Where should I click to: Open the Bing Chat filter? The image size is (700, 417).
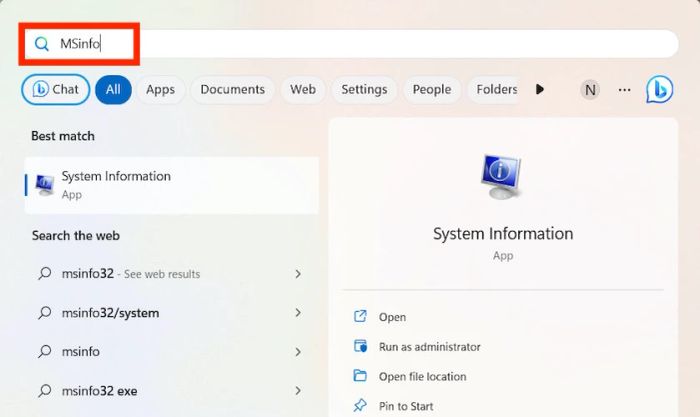[55, 89]
